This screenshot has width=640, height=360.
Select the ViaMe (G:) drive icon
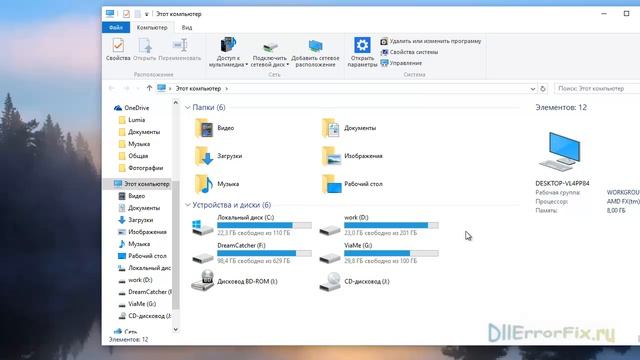330,258
